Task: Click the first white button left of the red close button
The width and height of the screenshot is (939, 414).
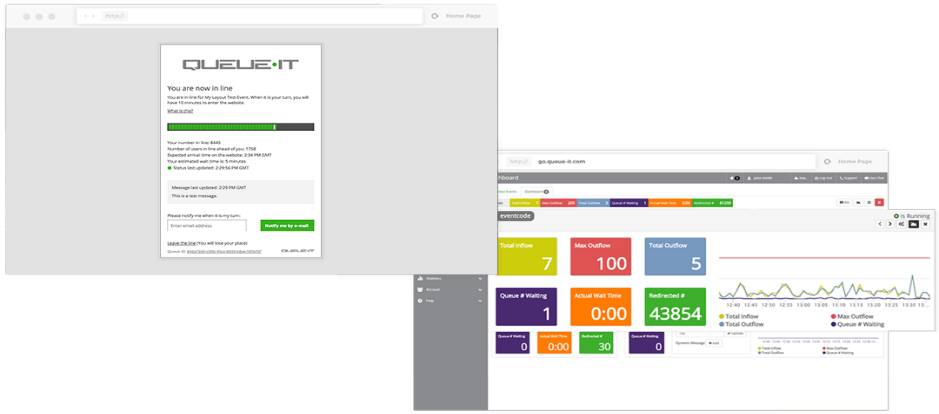Action: [843, 203]
